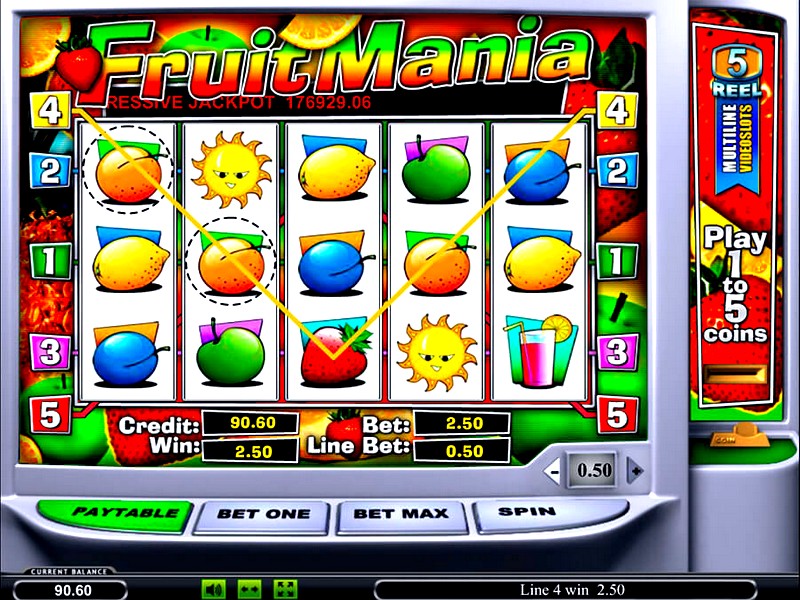Select the left blue payline 2 marker
Viewport: 800px width, 600px height.
(49, 171)
